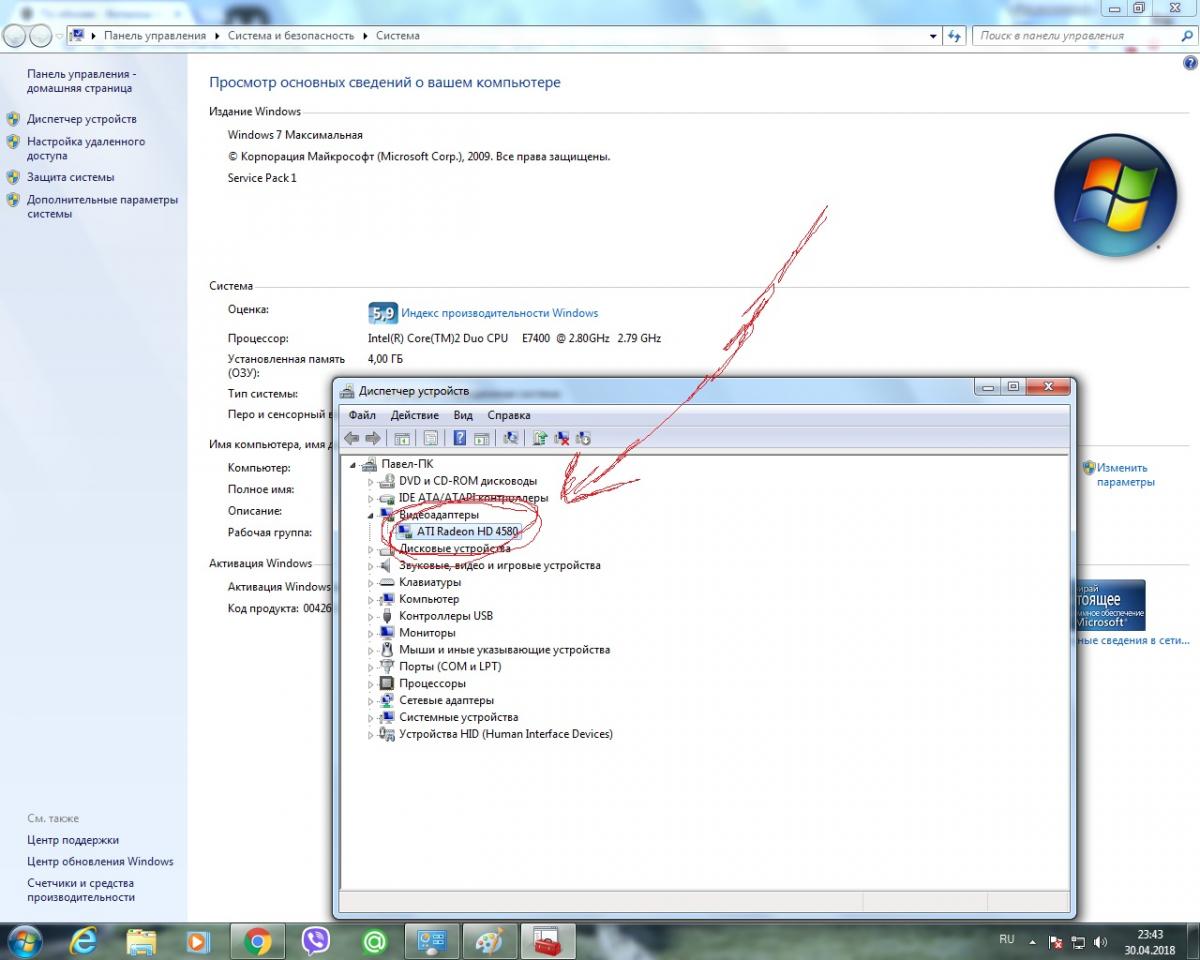The height and width of the screenshot is (960, 1200).
Task: Click the Help icon in Device Manager toolbar
Action: tap(460, 438)
